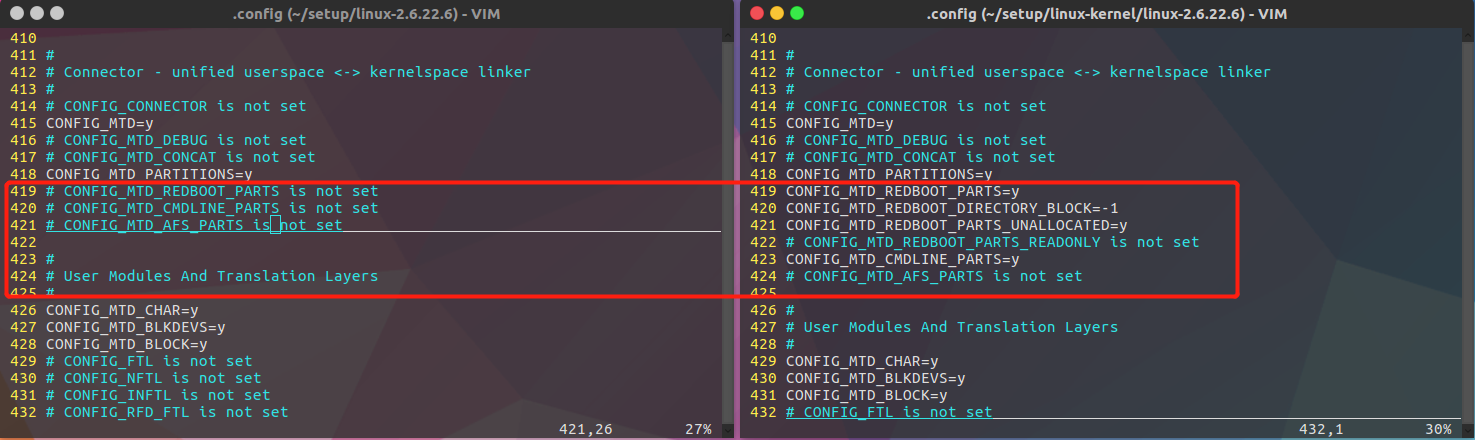Click CONFIG_MTD_REDBOOT_DIRECTORY_BLOCK=-1 in right window
The height and width of the screenshot is (440, 1475).
click(952, 208)
